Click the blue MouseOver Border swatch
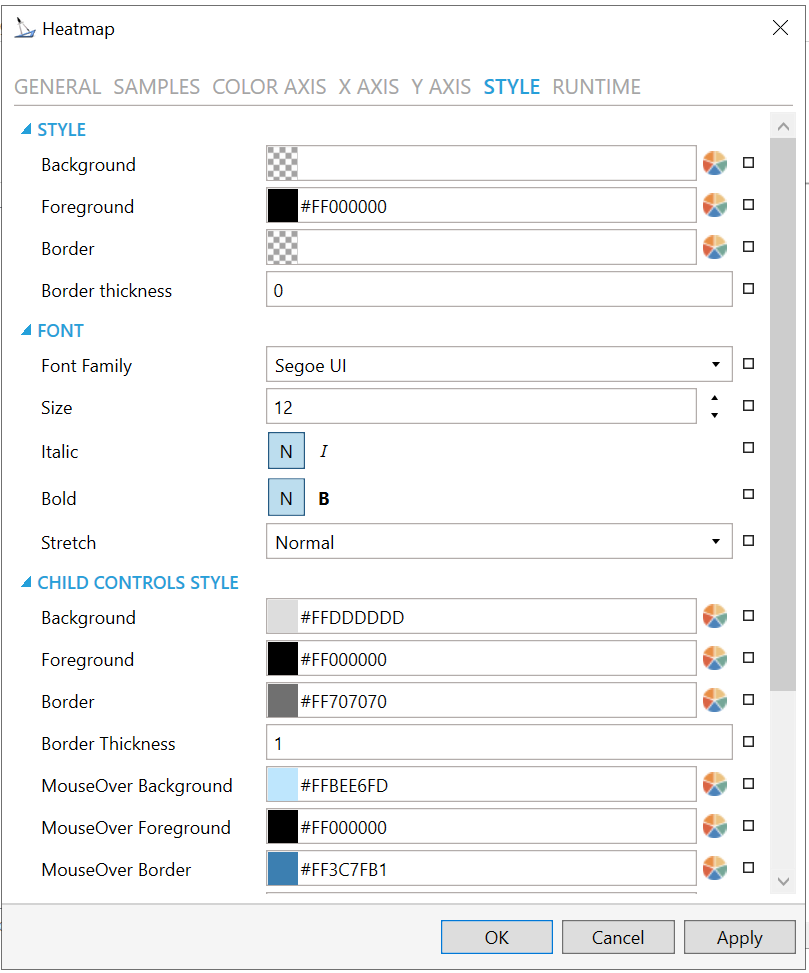This screenshot has height=973, width=809. tap(282, 868)
